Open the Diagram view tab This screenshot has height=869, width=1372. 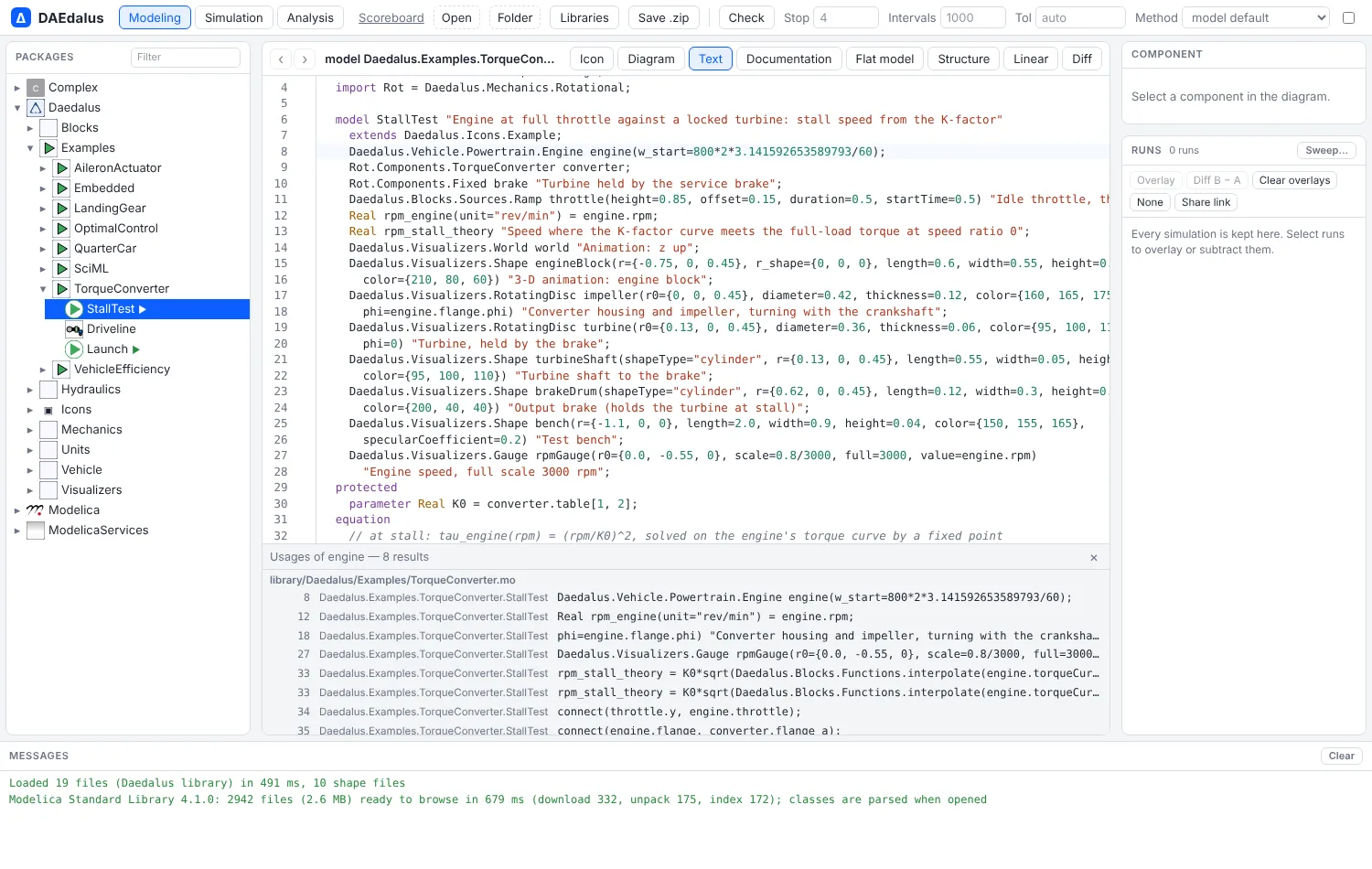point(651,59)
